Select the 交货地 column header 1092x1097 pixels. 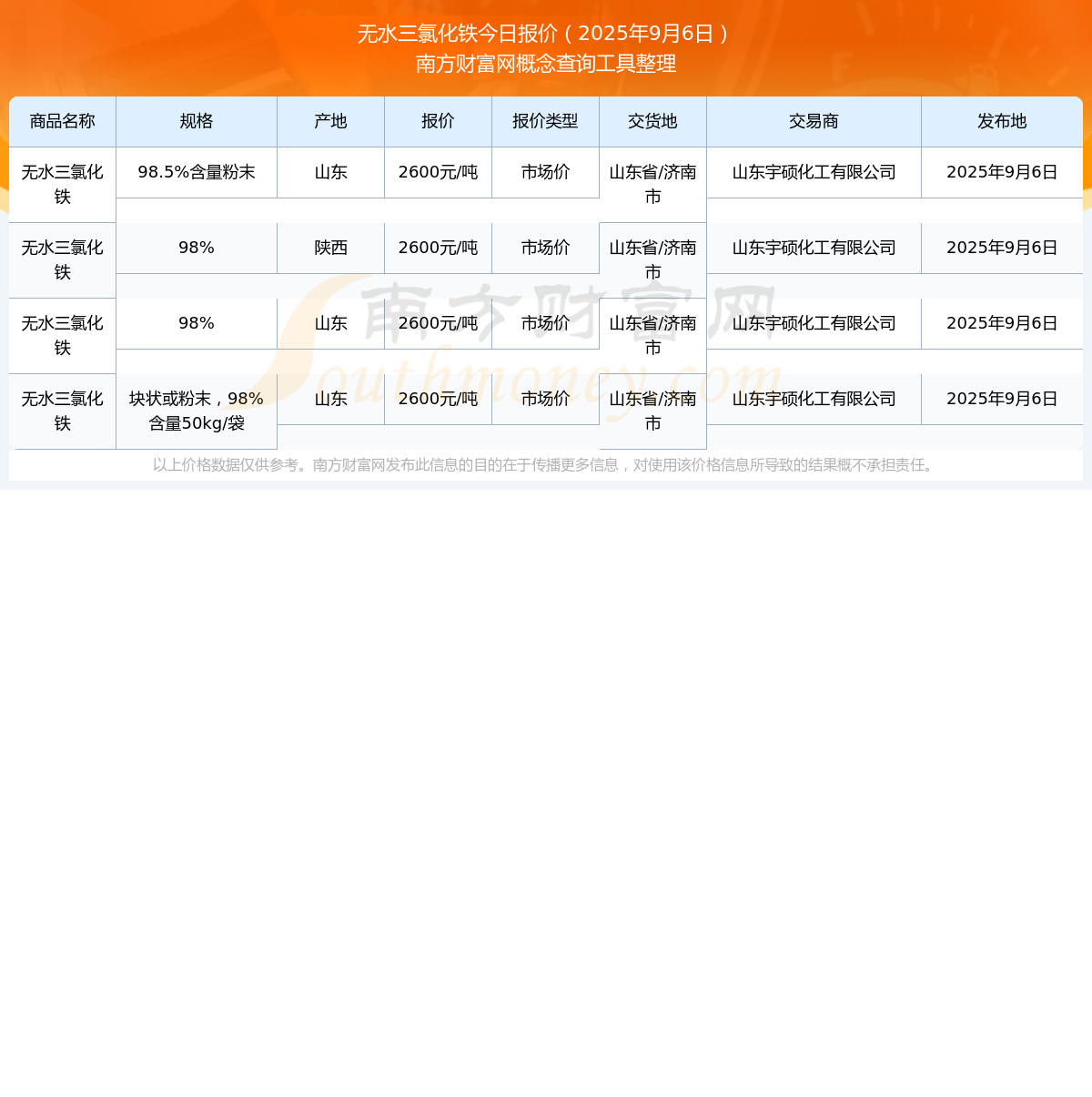click(x=653, y=121)
